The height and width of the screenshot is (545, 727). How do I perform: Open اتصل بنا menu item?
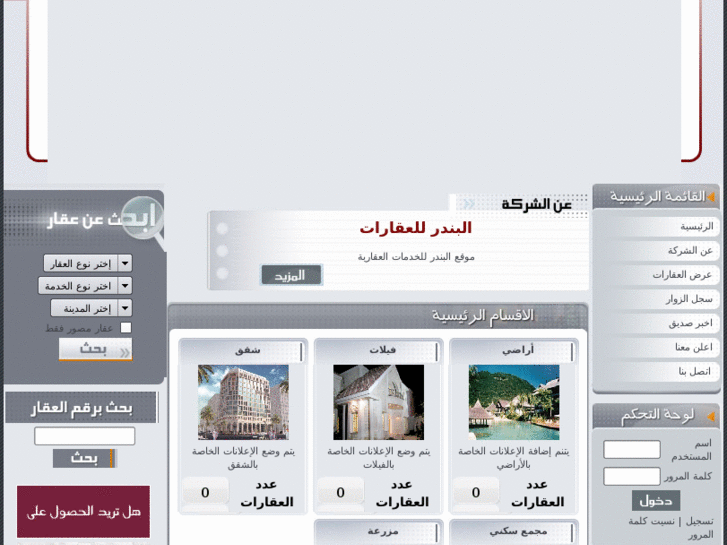pos(695,372)
